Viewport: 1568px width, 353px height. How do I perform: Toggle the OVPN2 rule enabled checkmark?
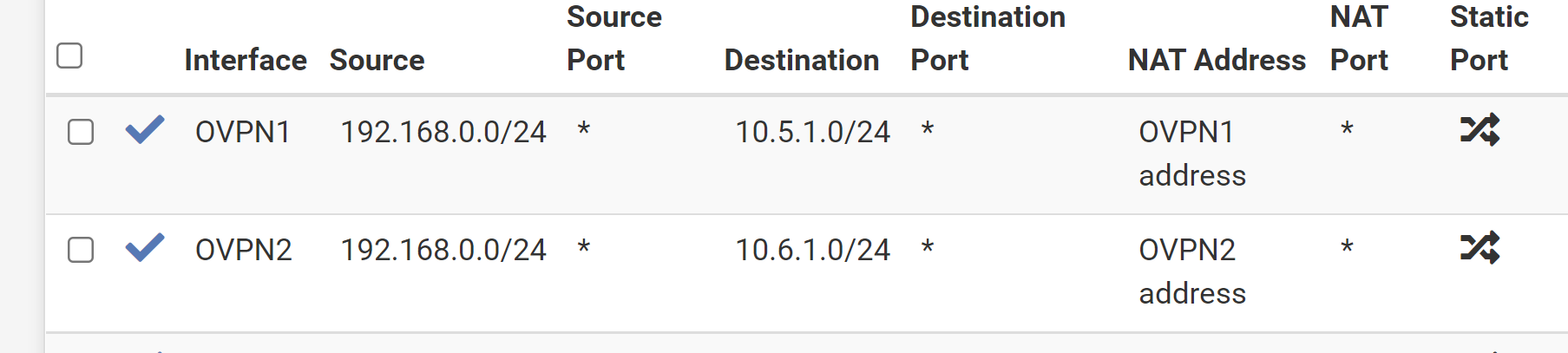(x=145, y=247)
